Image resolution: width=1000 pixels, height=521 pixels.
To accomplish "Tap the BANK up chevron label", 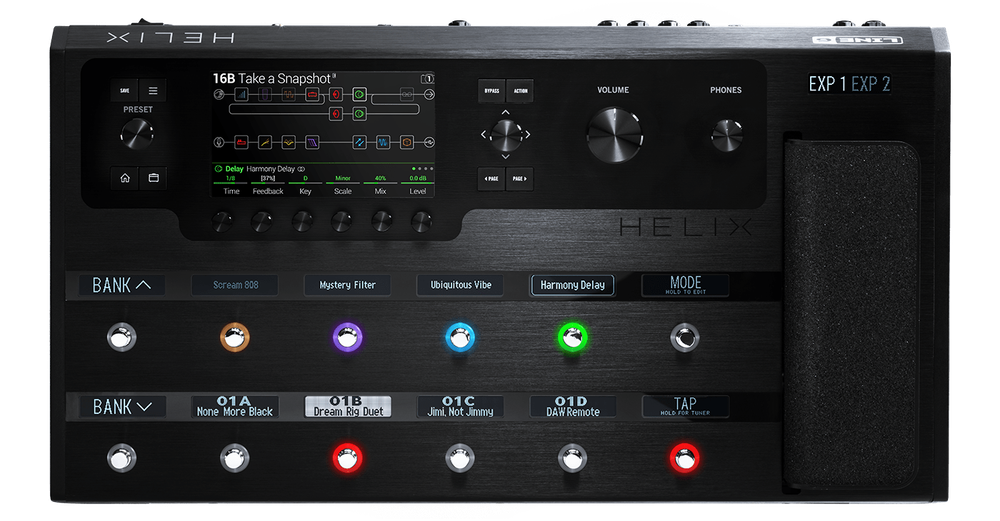I will (x=122, y=285).
